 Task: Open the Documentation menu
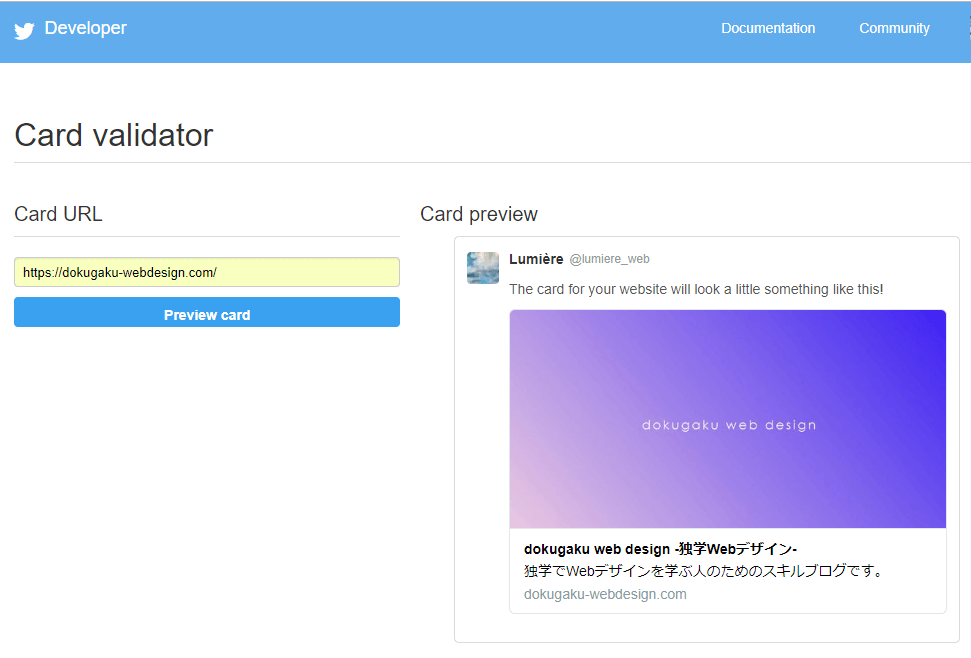[768, 28]
